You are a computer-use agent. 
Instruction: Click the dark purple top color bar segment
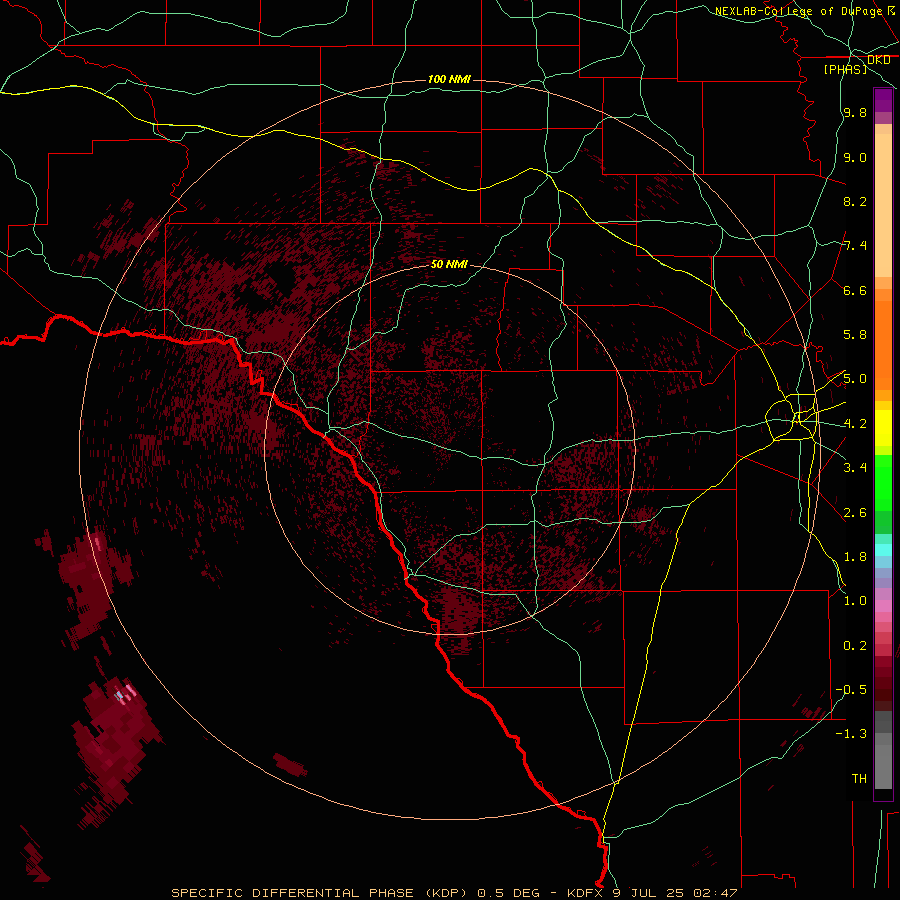click(x=883, y=100)
